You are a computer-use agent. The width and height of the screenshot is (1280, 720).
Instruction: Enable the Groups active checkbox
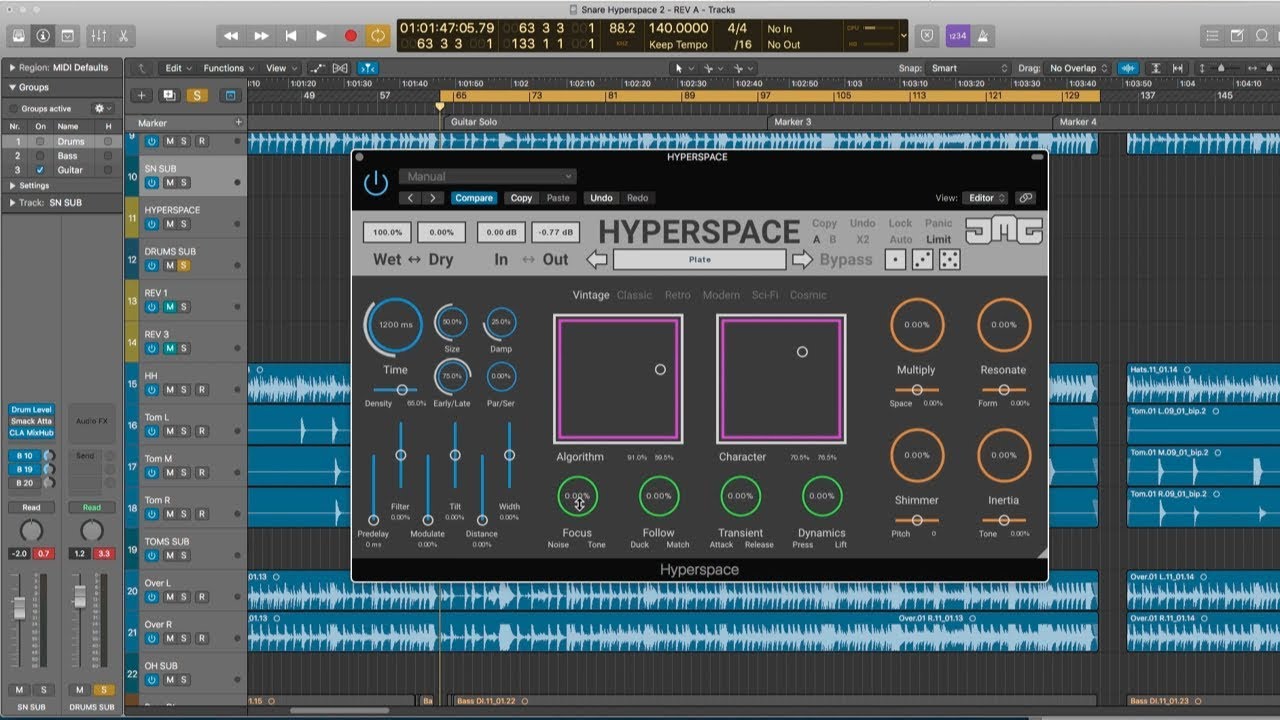point(14,108)
